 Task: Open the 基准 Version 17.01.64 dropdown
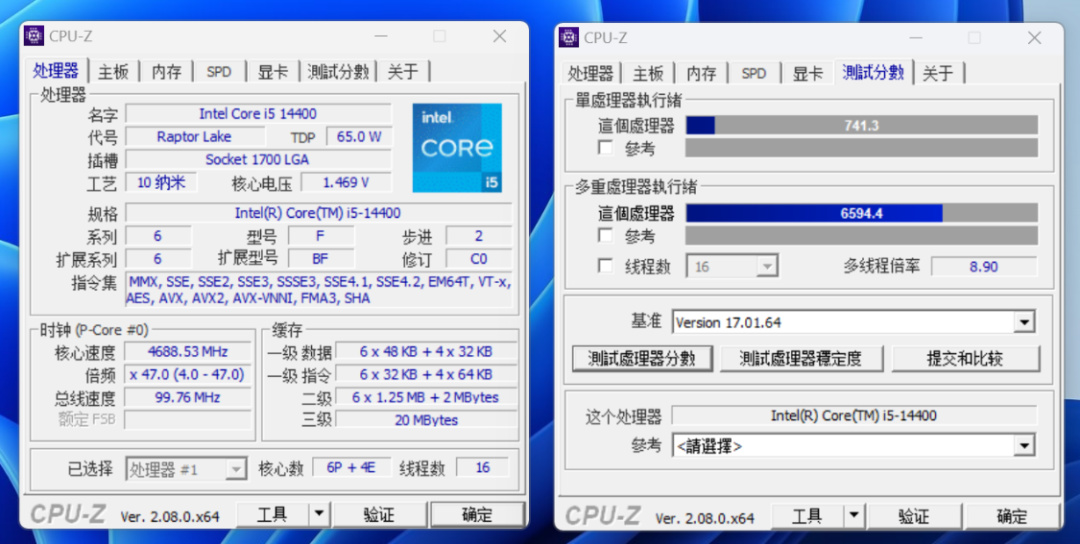pos(853,322)
